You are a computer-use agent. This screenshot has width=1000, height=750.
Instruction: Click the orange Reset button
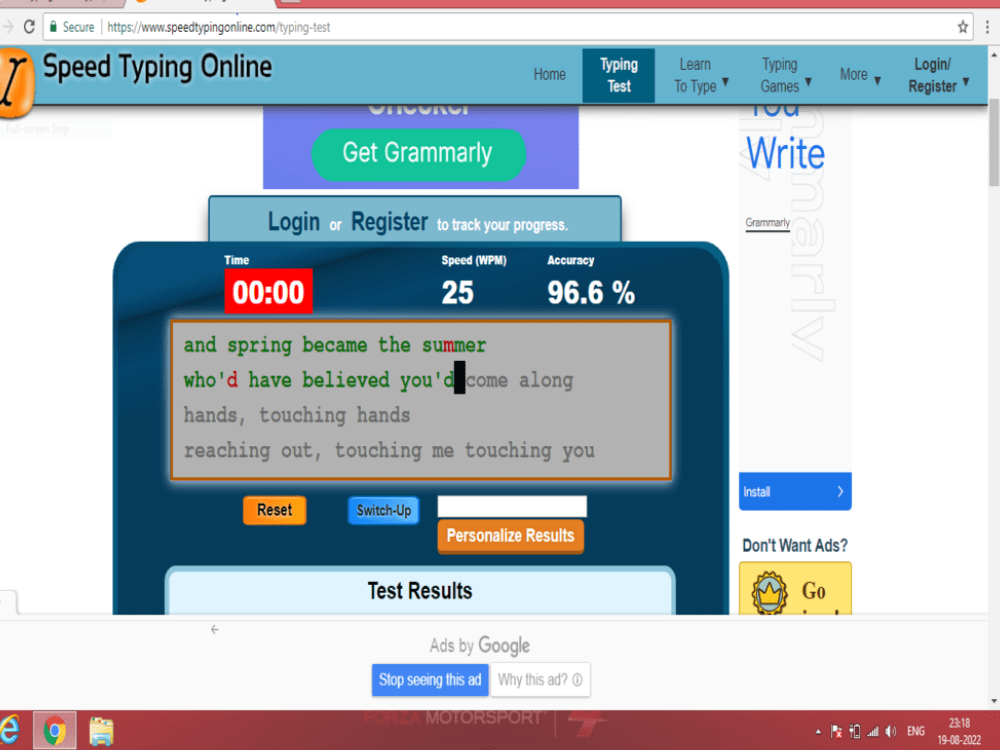(x=274, y=510)
